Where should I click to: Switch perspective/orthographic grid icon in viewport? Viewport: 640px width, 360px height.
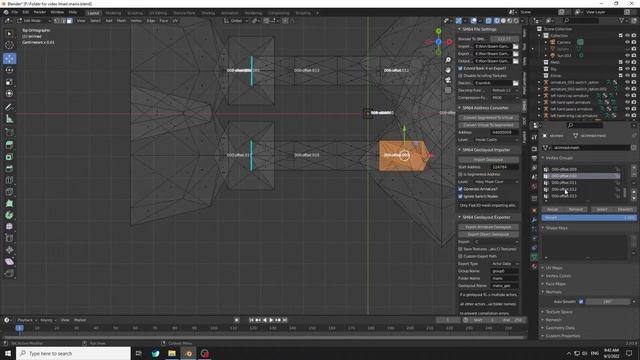[x=448, y=90]
